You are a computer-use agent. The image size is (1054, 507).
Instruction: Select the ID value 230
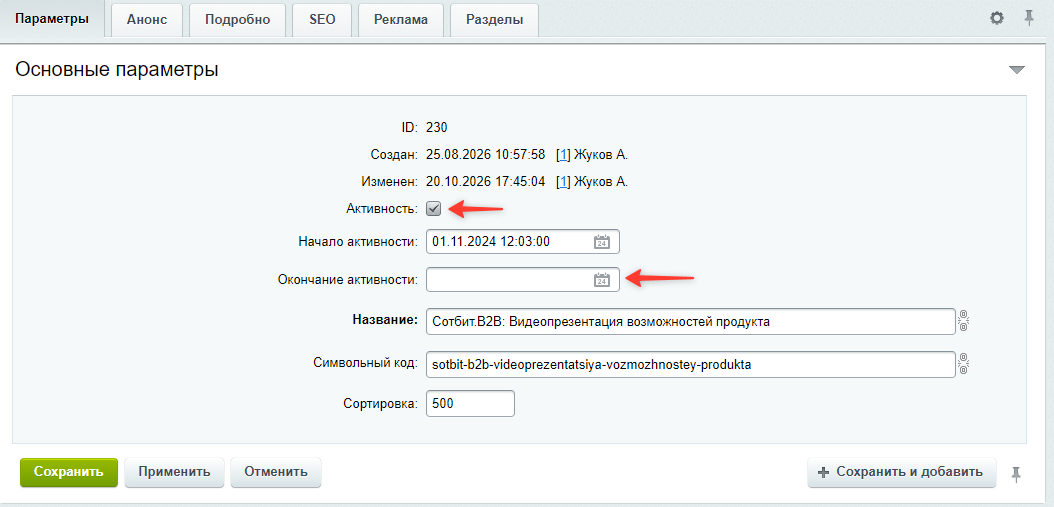click(437, 127)
